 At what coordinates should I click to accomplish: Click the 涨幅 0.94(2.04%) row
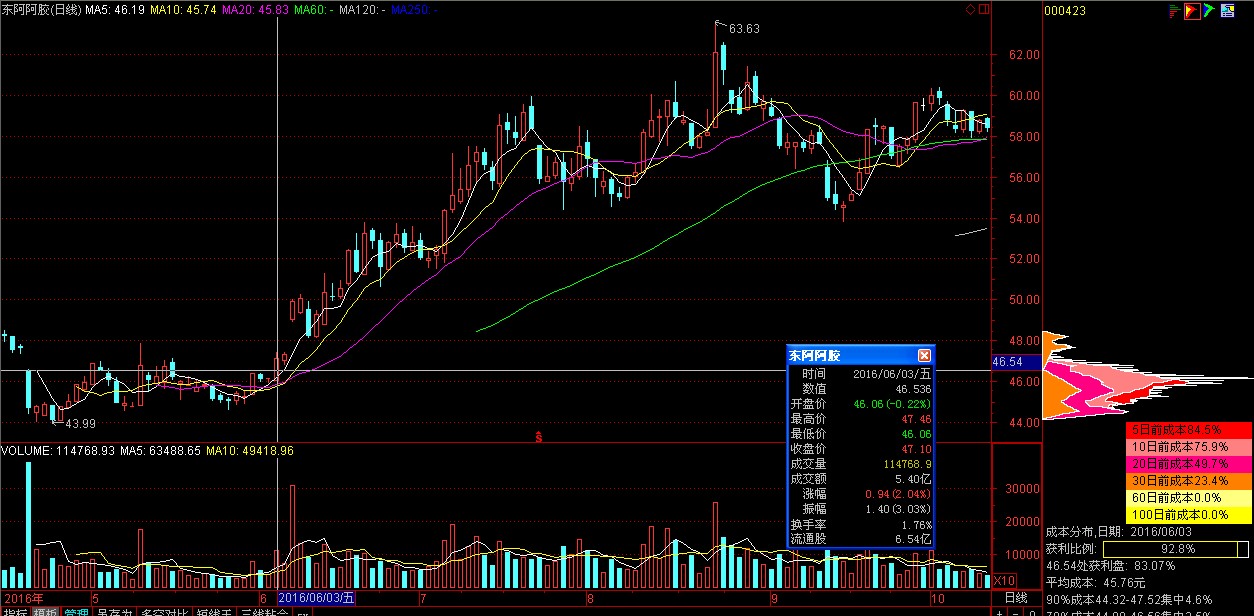(860, 494)
